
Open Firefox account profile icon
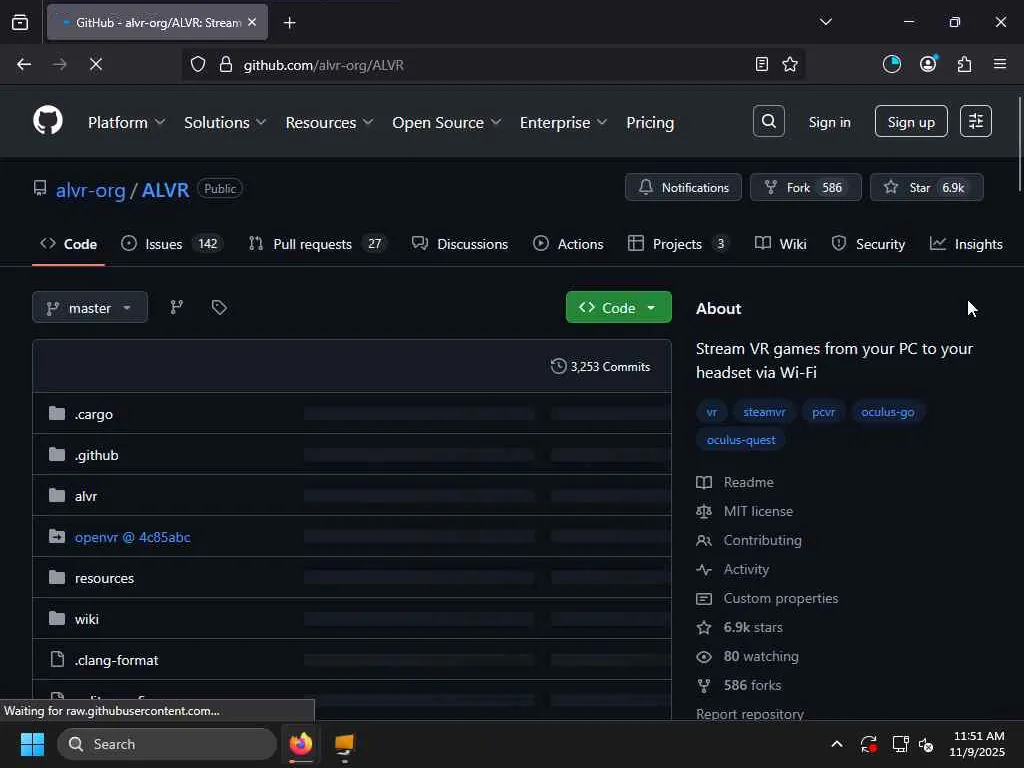coord(928,64)
